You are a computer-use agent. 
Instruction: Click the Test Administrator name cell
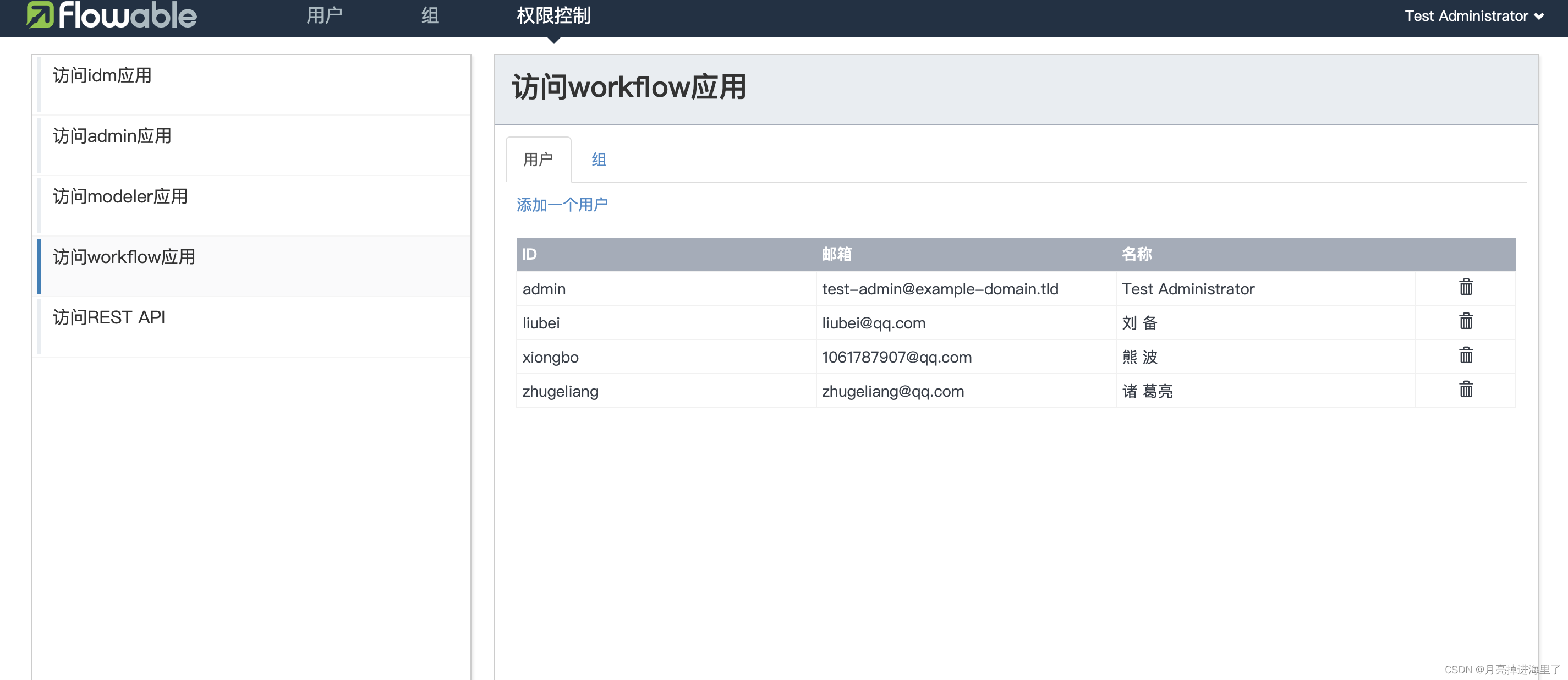[1265, 288]
